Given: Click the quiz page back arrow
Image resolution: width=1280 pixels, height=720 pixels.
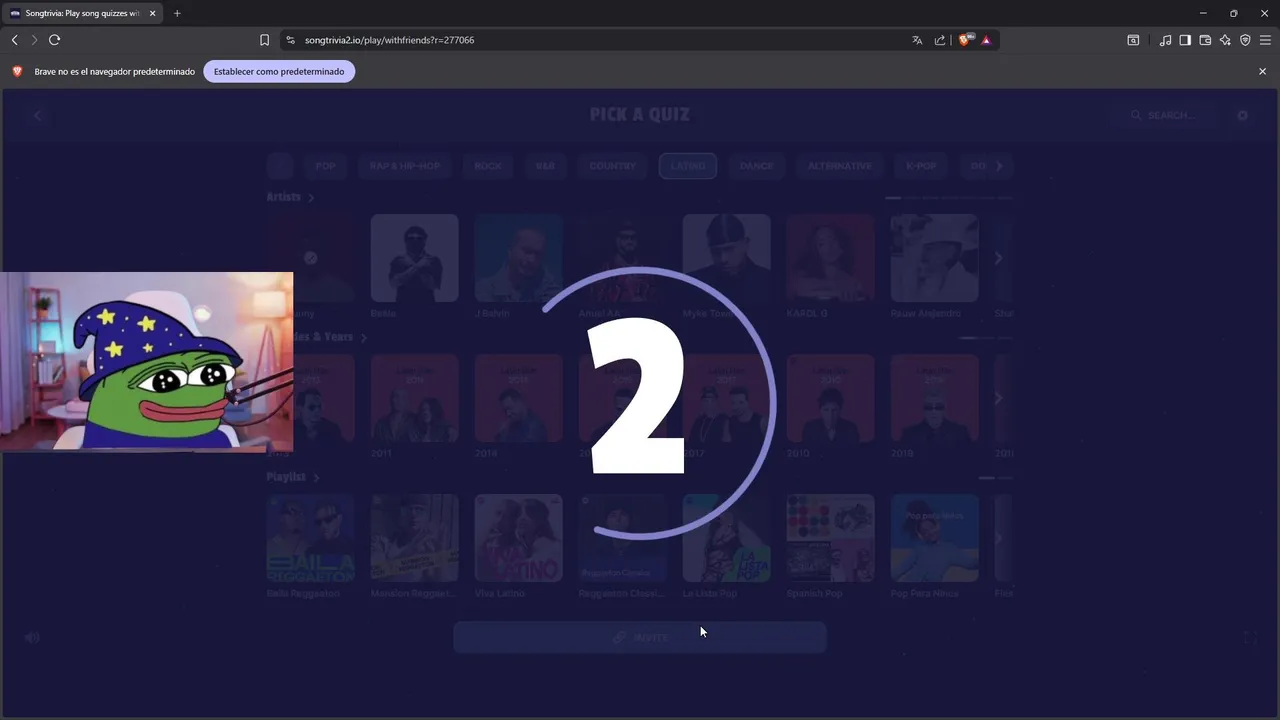Looking at the screenshot, I should coord(37,115).
